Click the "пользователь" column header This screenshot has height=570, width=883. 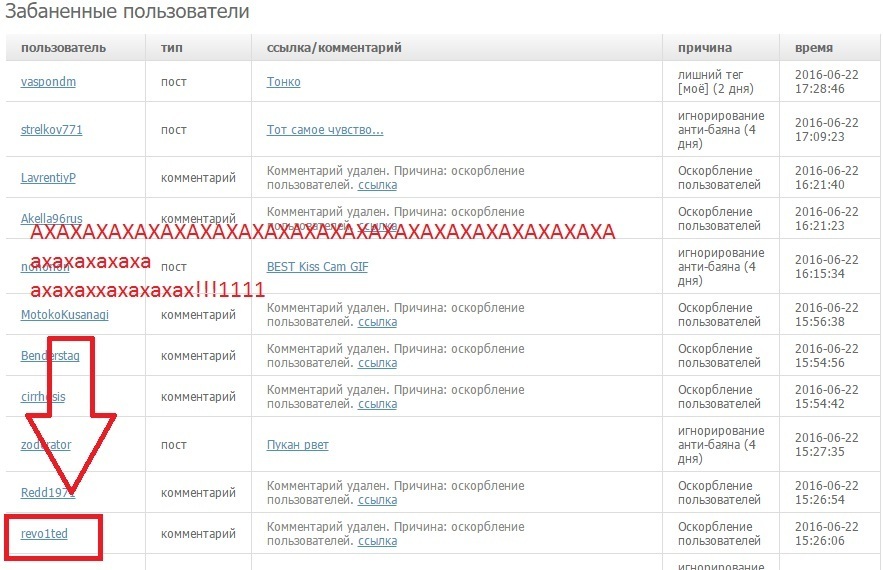[x=63, y=48]
